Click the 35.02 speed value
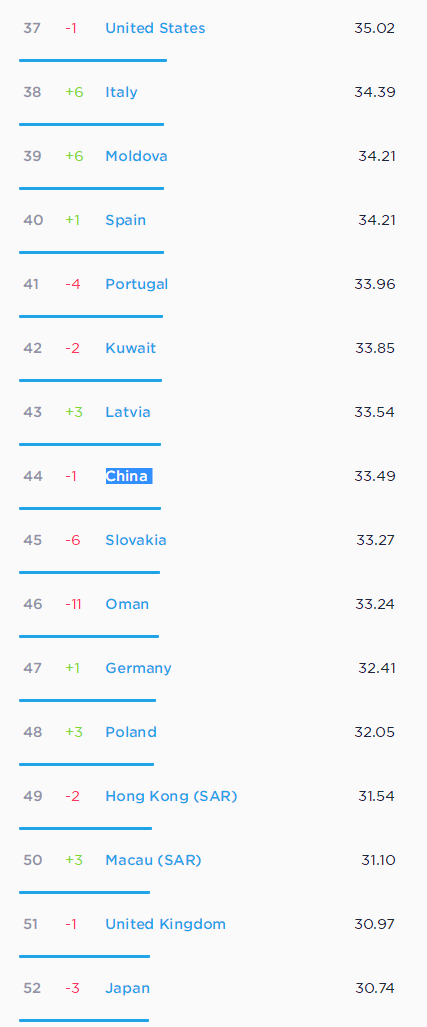 [x=375, y=28]
